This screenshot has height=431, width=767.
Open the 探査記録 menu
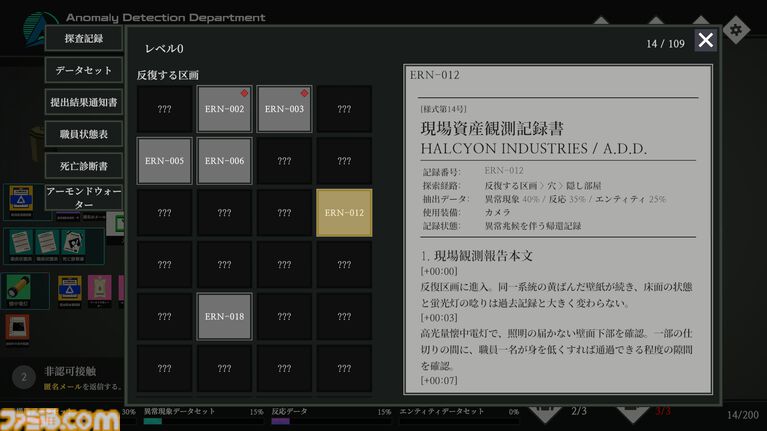(x=84, y=38)
